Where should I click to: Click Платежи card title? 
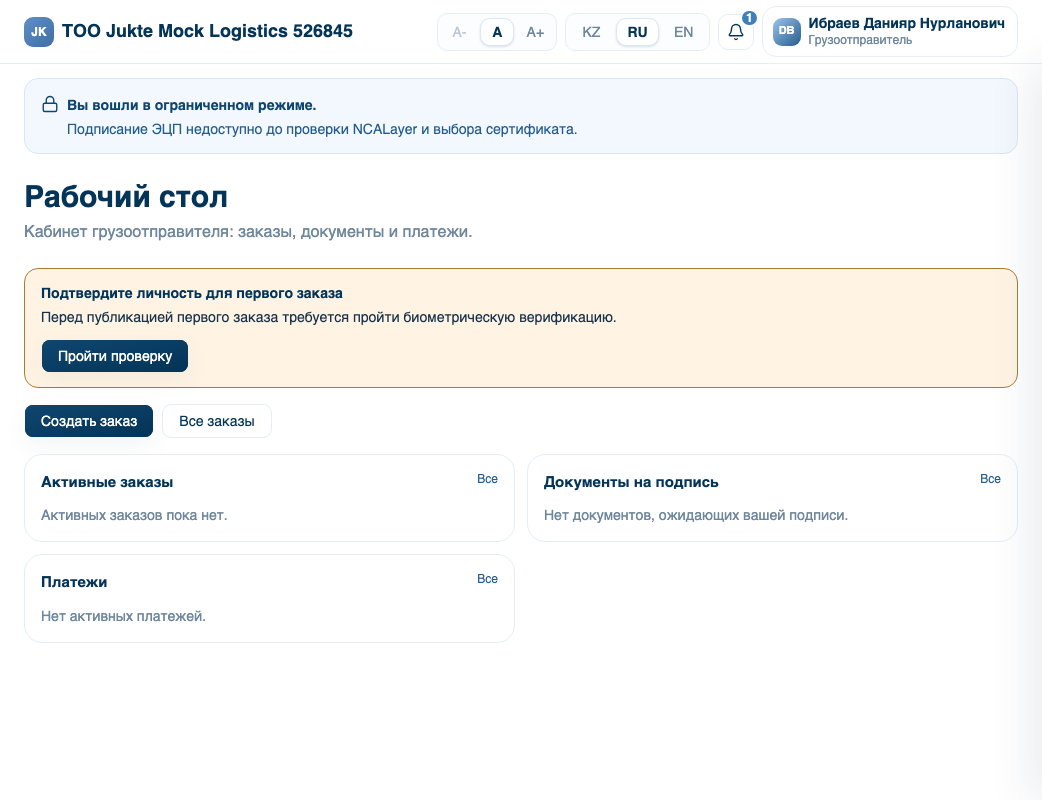74,582
